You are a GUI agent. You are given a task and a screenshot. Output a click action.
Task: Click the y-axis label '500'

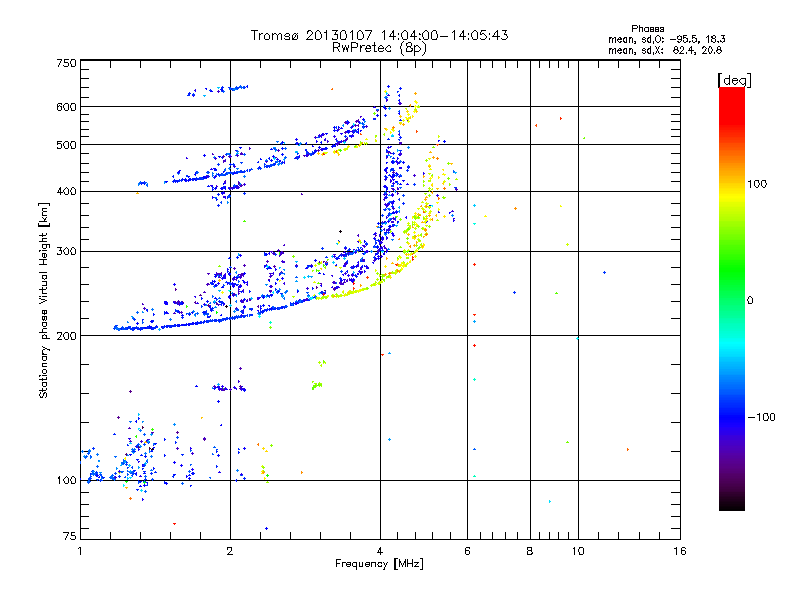[x=66, y=145]
